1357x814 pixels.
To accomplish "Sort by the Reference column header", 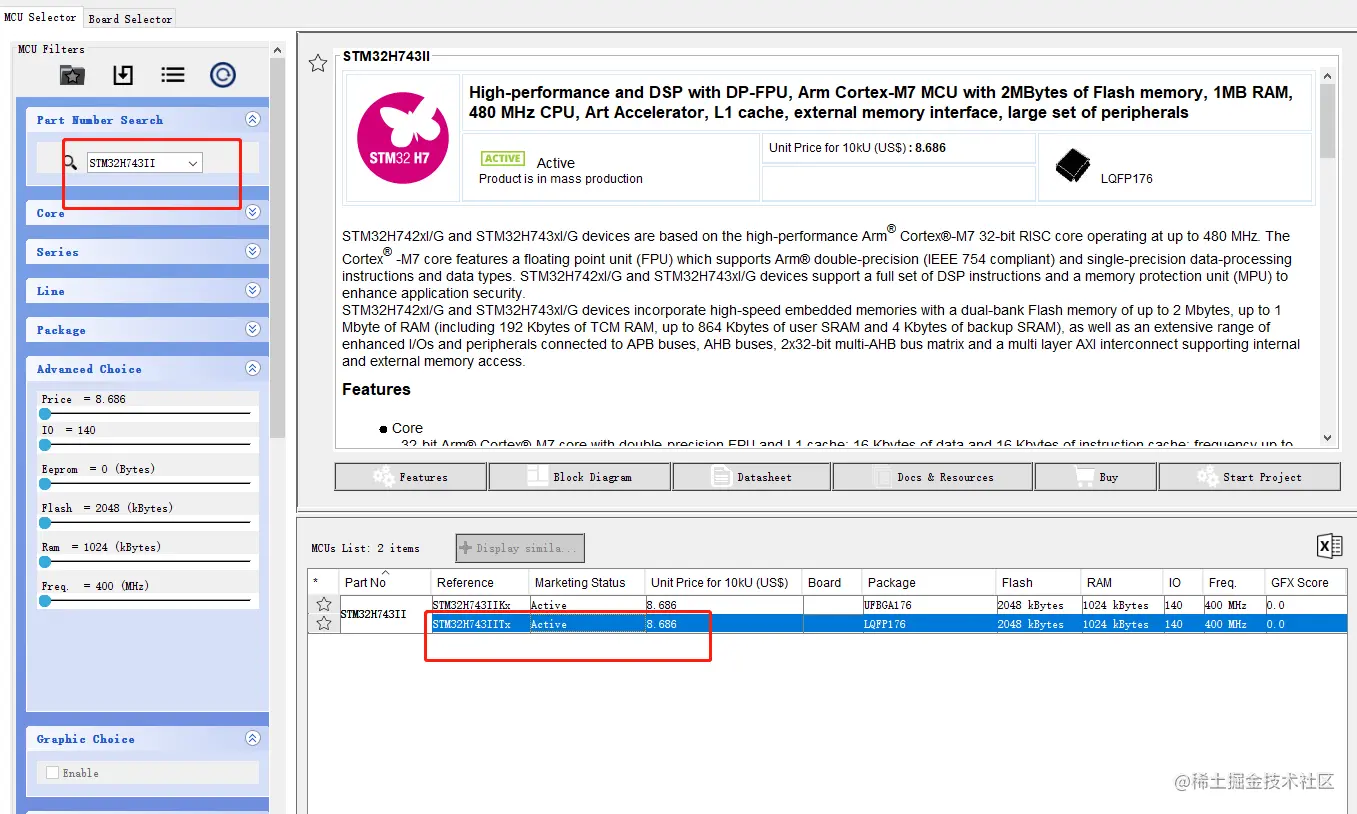I will tap(479, 582).
